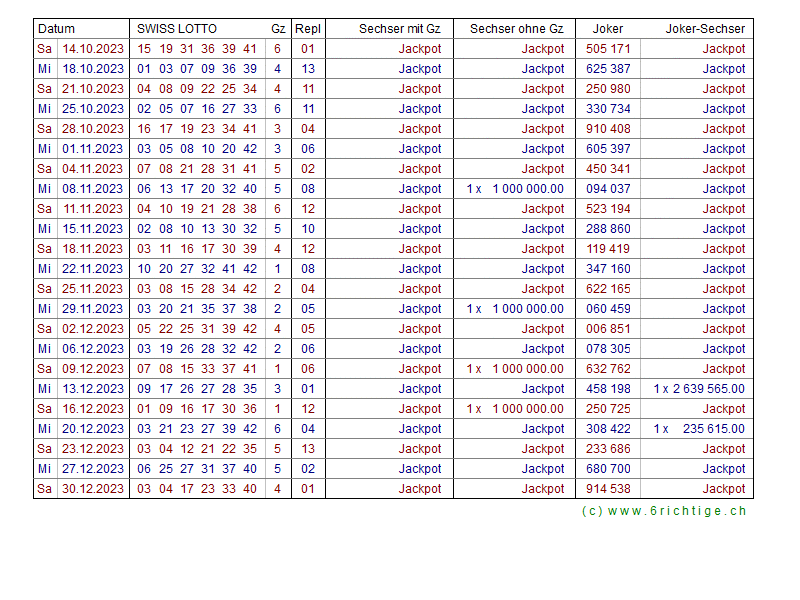Click Joker number 505 171

pos(608,49)
